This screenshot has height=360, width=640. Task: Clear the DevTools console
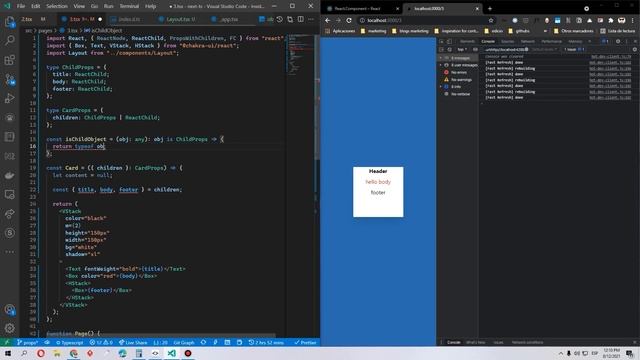pos(449,49)
